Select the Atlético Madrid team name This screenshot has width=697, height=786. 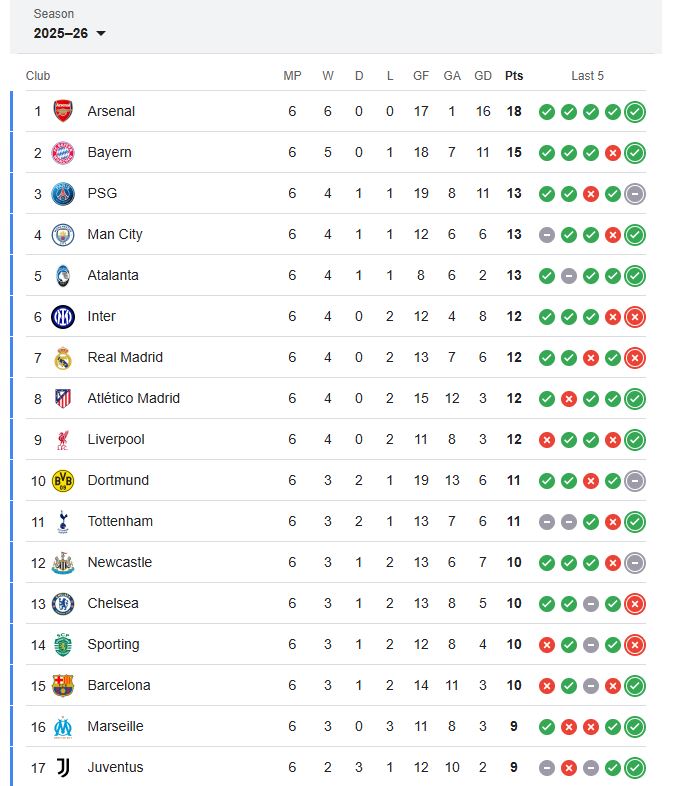click(133, 398)
